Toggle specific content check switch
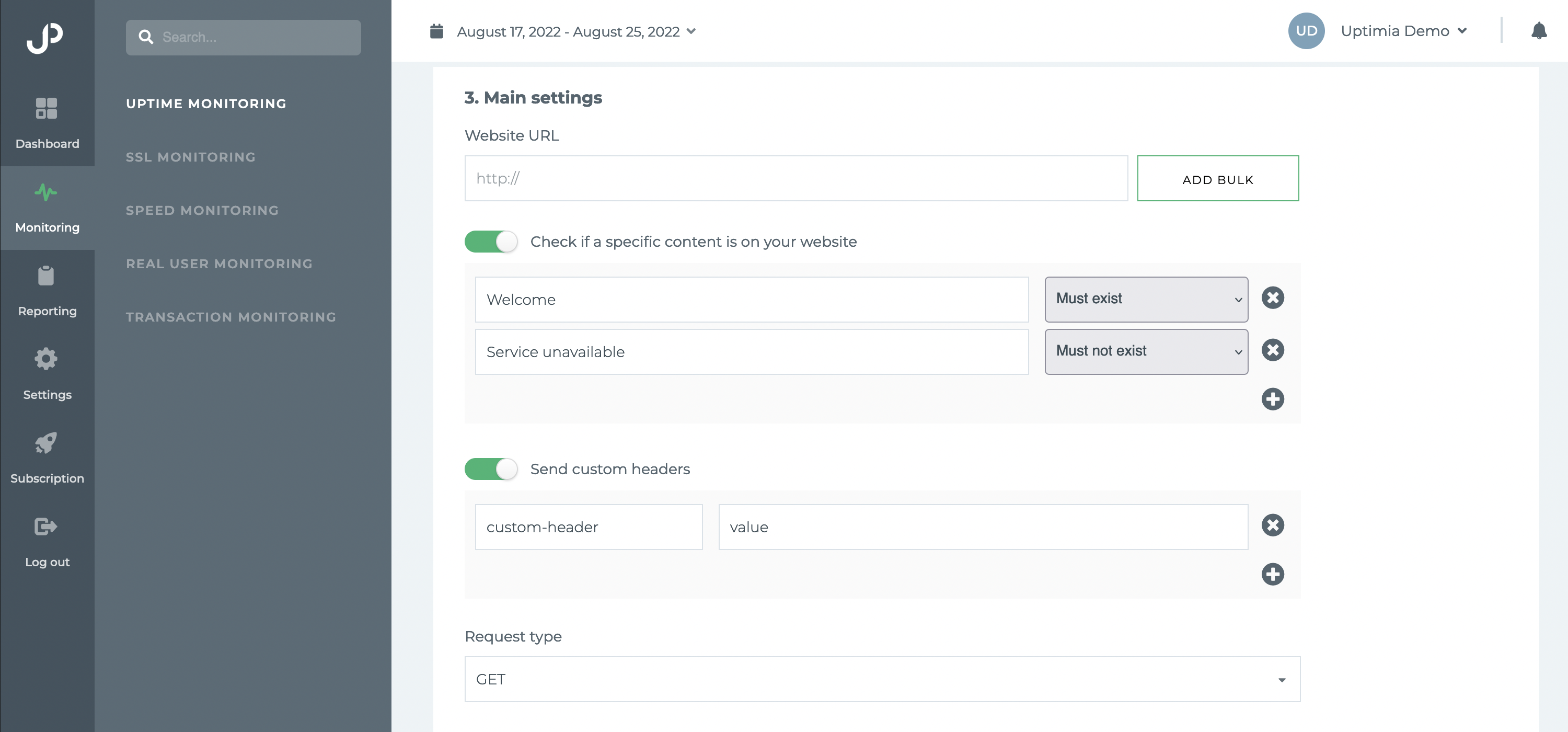The width and height of the screenshot is (1568, 732). tap(491, 242)
